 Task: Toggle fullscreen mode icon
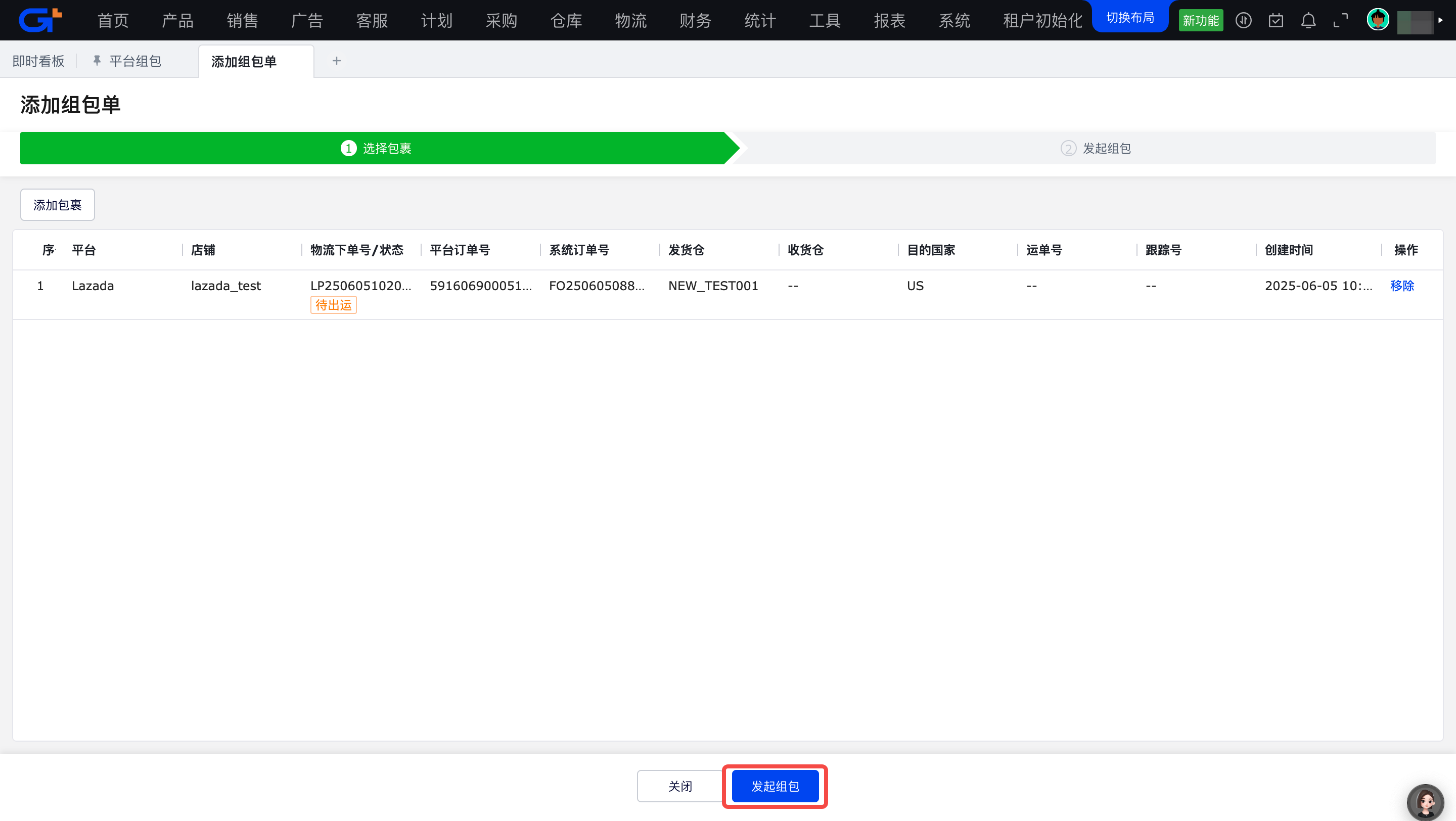pos(1341,20)
